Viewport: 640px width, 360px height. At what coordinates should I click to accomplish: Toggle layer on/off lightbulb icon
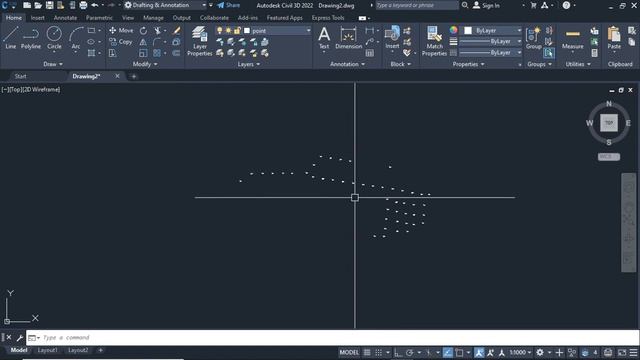[220, 31]
